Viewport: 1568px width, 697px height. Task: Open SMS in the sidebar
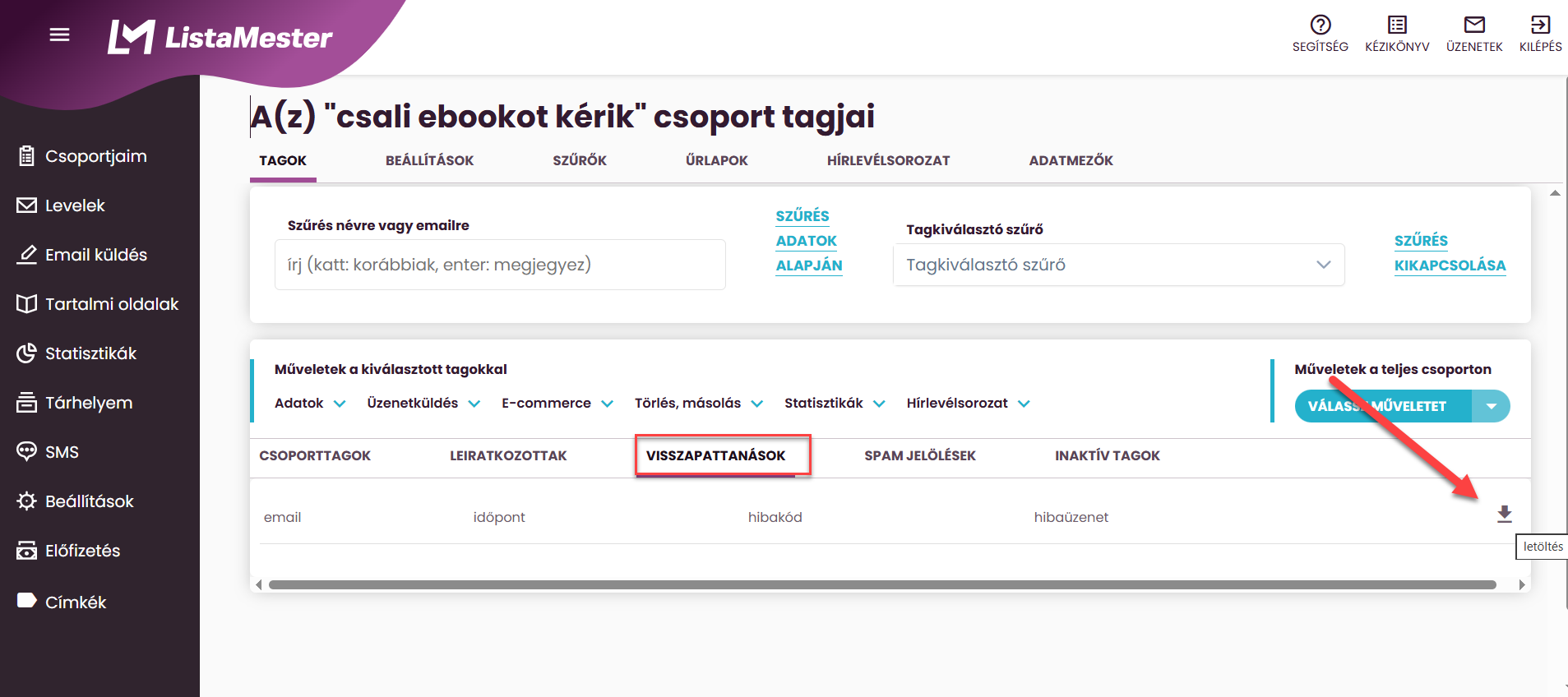pyautogui.click(x=48, y=452)
